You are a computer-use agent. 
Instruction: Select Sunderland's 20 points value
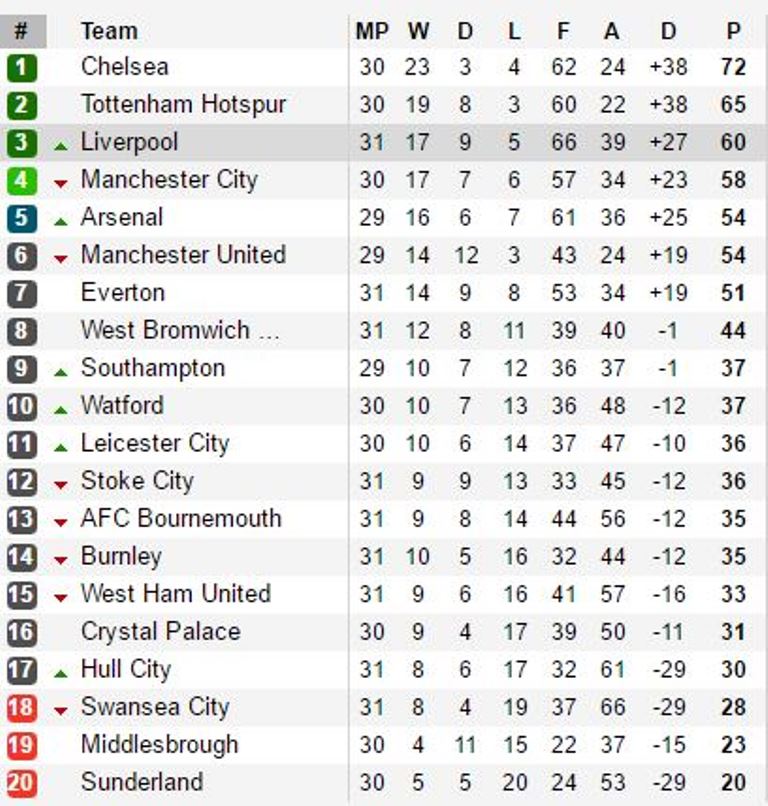coord(733,783)
